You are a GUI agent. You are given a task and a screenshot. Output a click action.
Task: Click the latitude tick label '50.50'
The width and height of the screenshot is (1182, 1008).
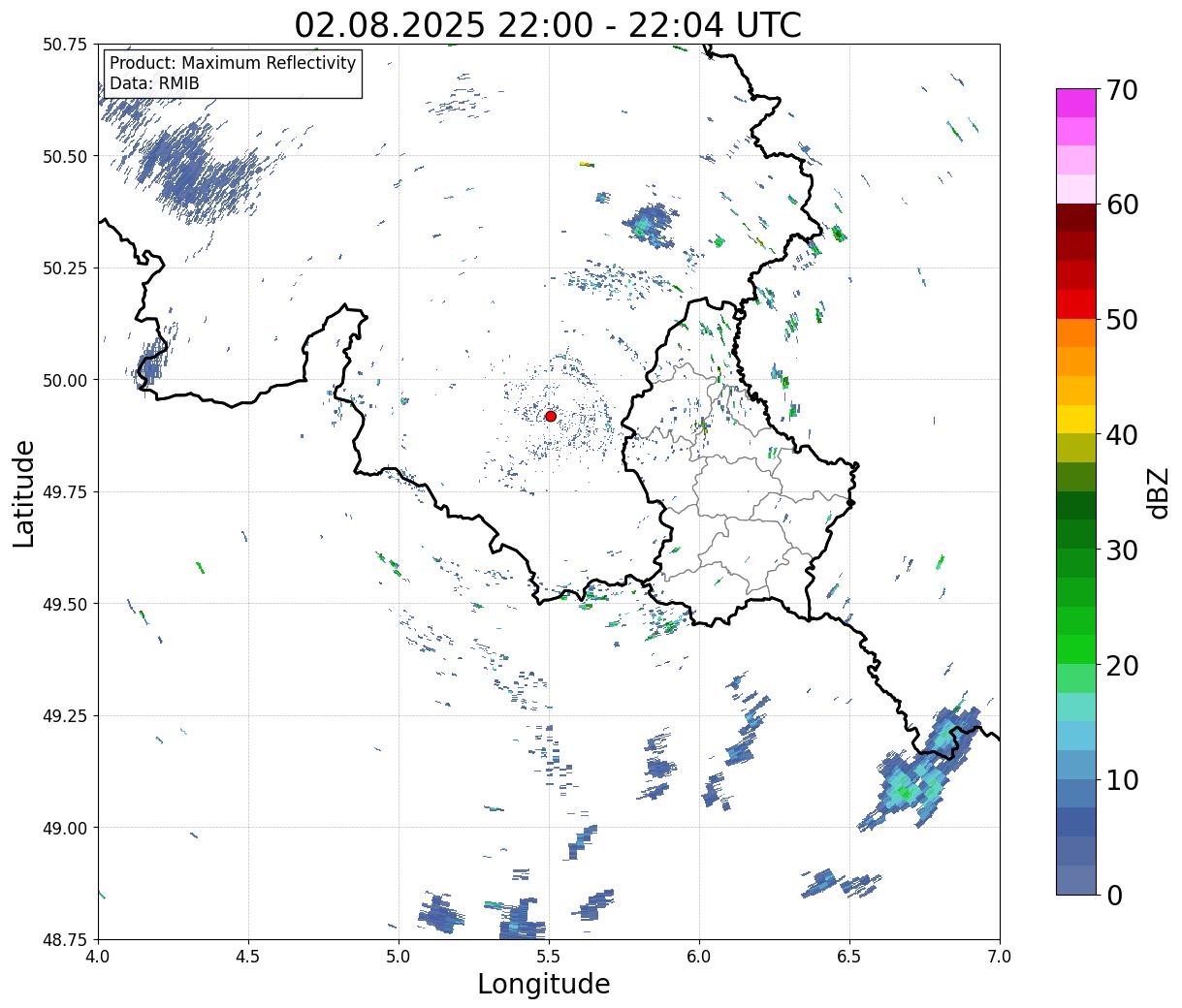click(x=65, y=156)
